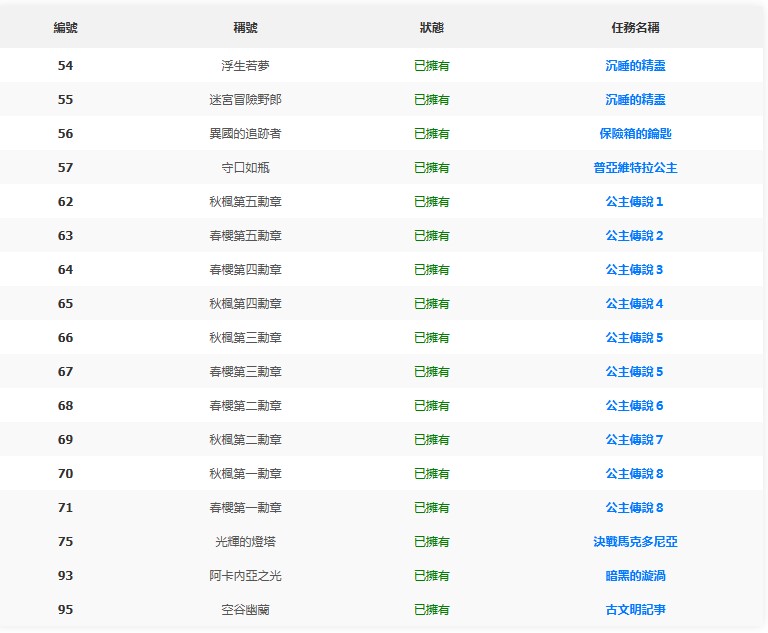Click 已擁有 status in the 空谷幽蘭 row
Image resolution: width=768 pixels, height=633 pixels.
(432, 610)
